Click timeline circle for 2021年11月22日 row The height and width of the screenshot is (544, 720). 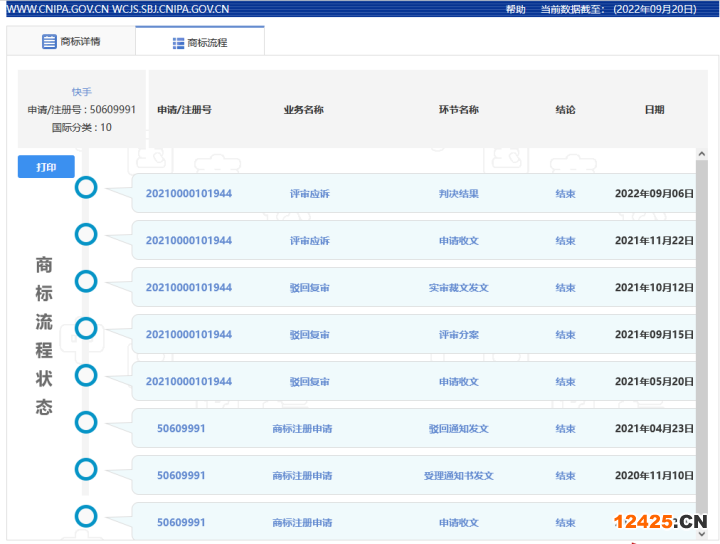tap(86, 234)
